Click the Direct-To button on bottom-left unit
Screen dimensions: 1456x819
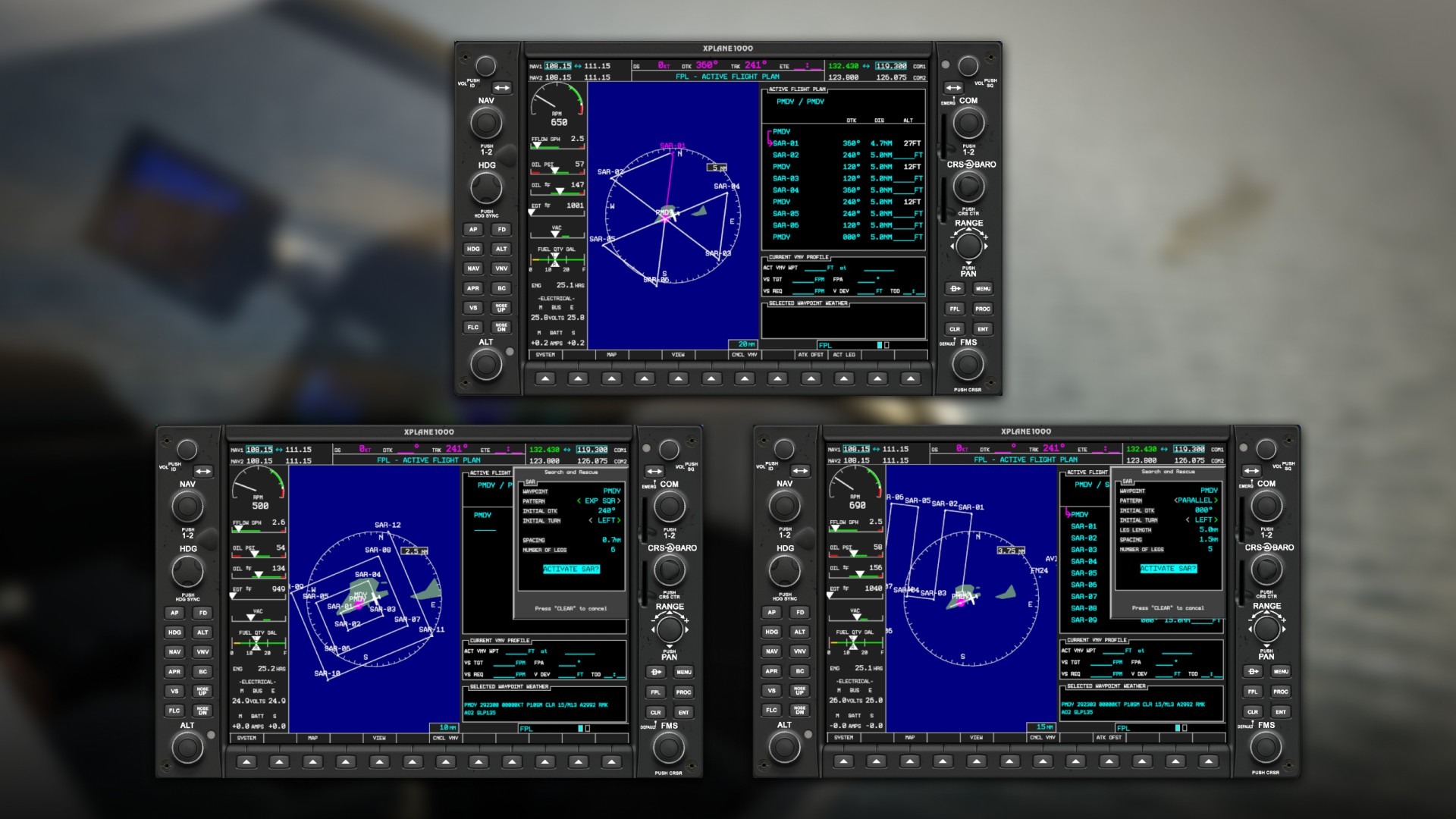coord(656,672)
